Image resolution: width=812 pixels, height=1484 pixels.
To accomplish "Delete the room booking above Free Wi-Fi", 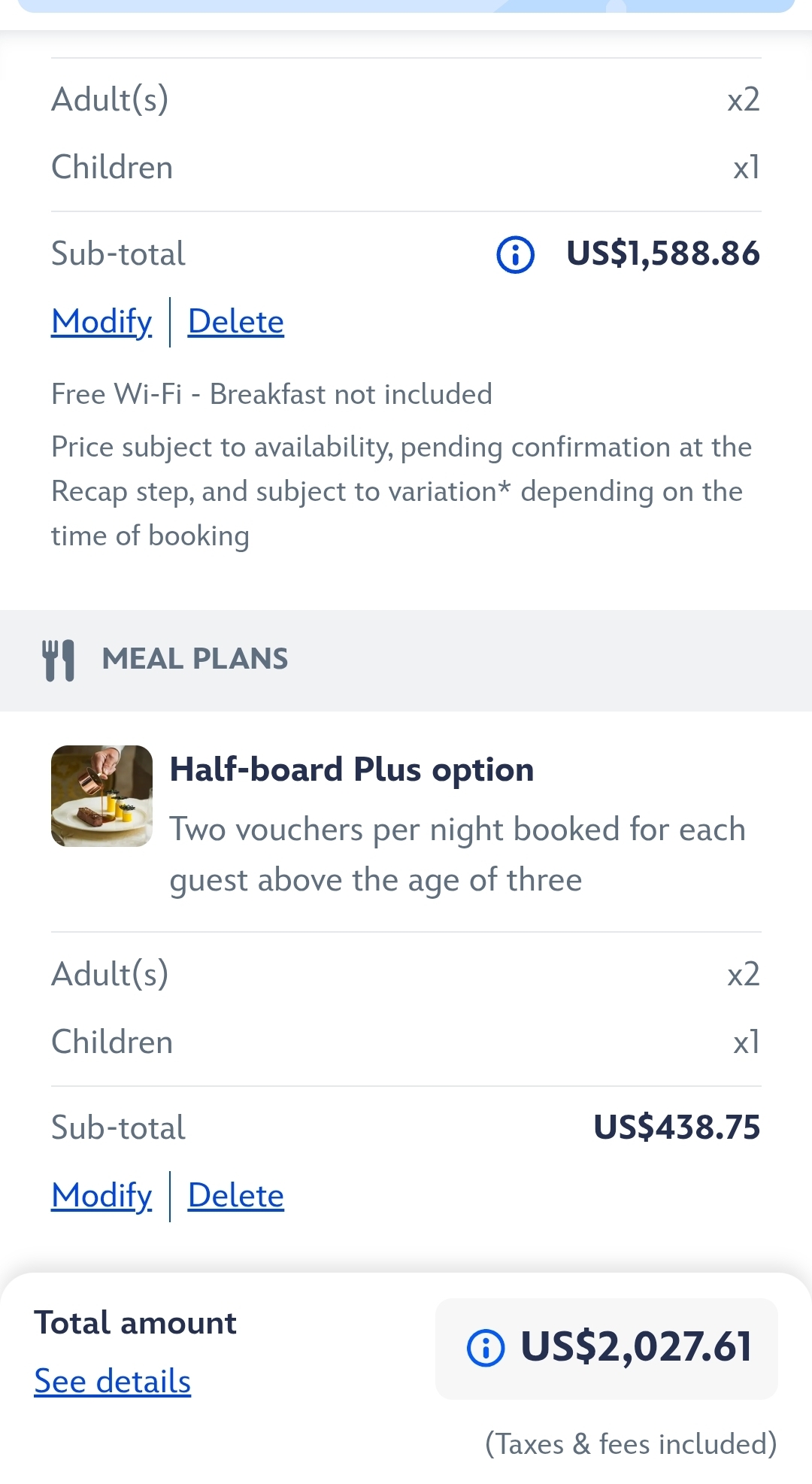I will coord(235,322).
